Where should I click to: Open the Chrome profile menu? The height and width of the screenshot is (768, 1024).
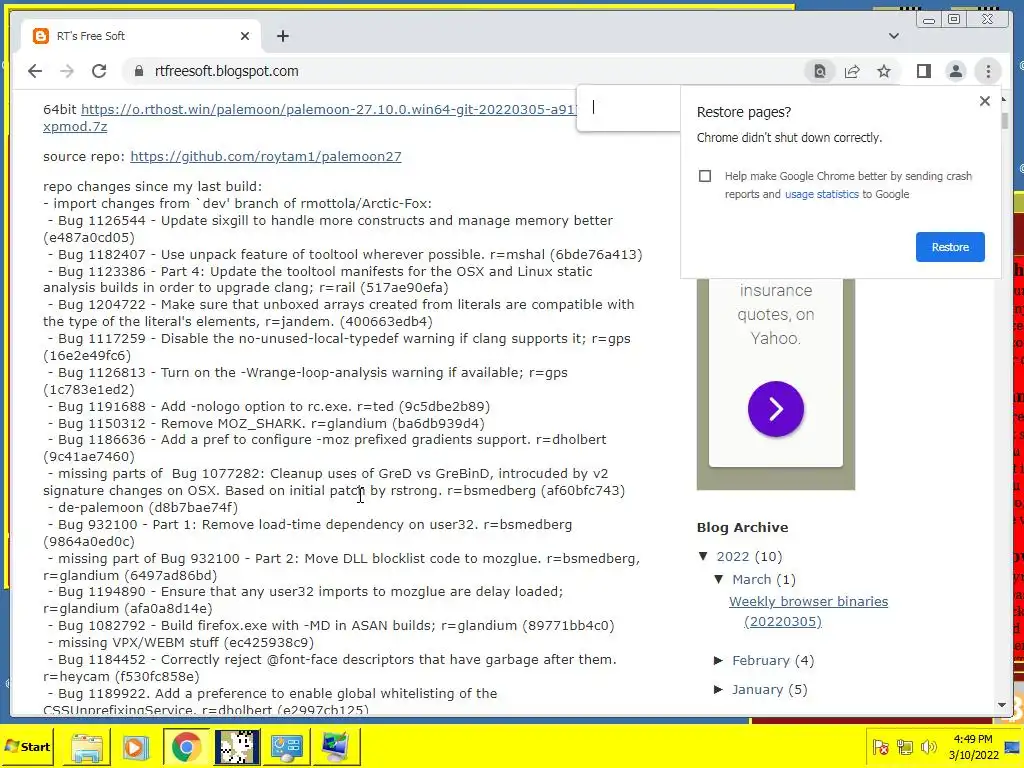955,71
